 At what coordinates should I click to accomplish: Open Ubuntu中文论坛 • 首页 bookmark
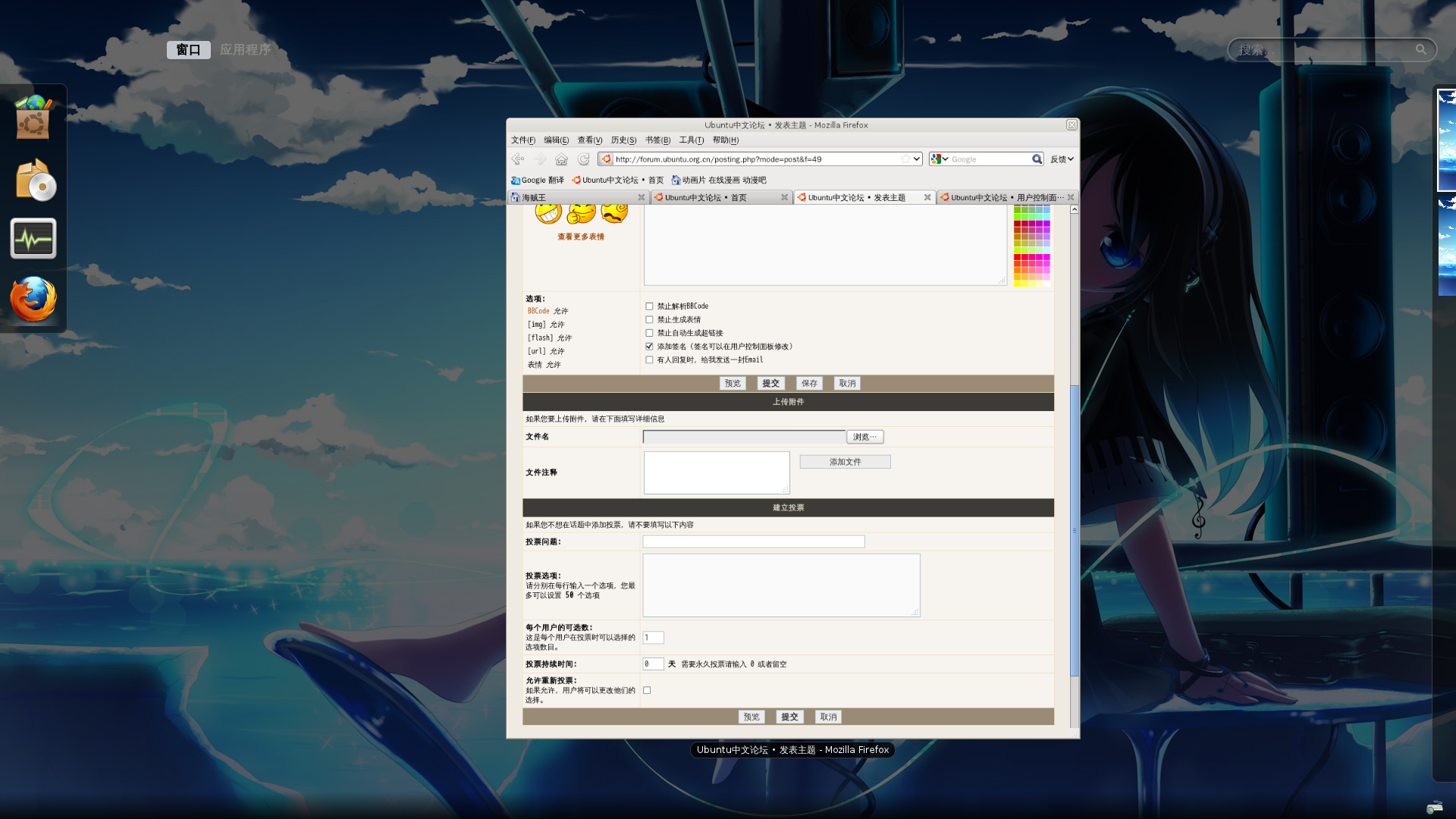pyautogui.click(x=617, y=180)
